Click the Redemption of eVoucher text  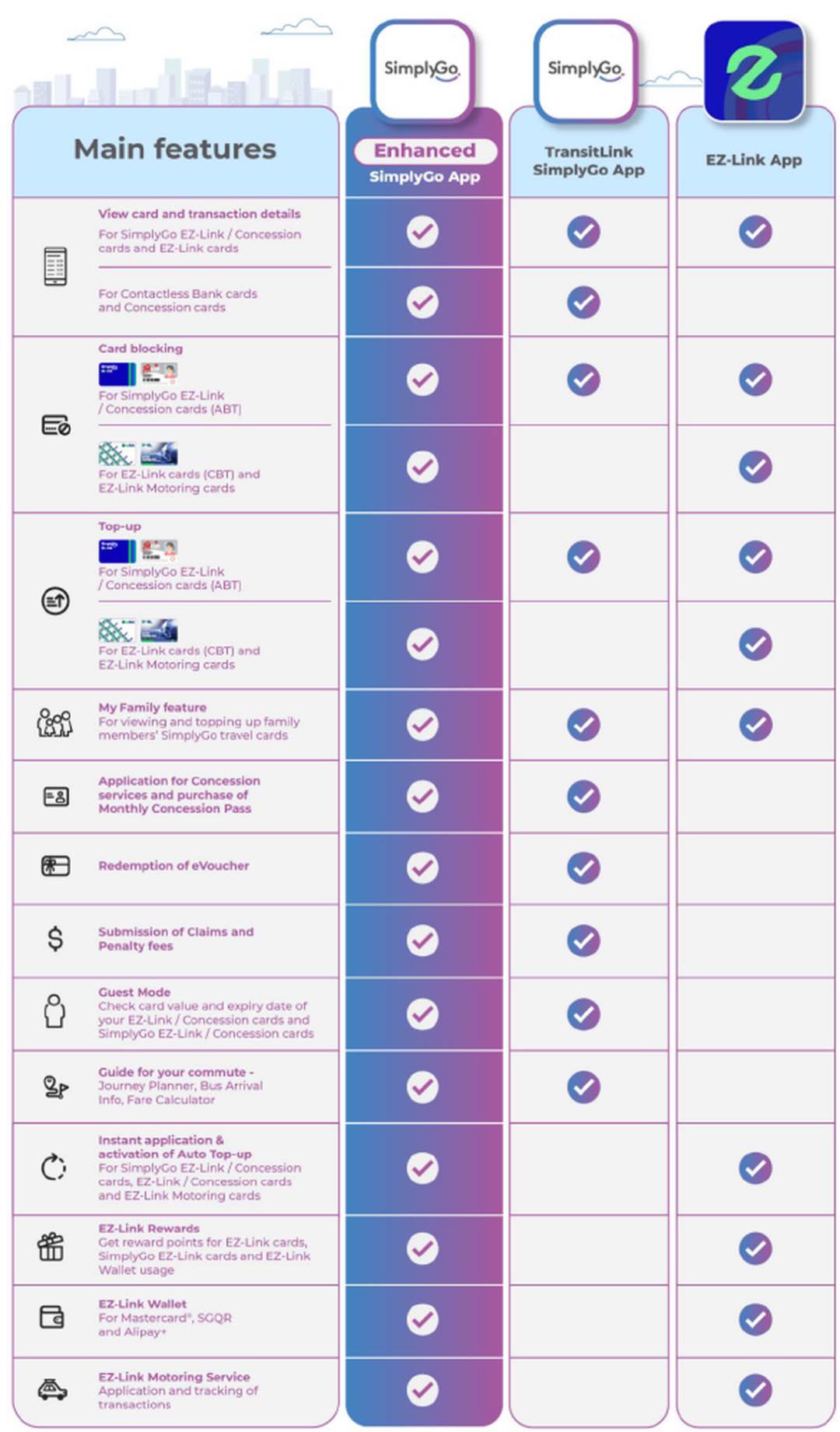coord(173,866)
